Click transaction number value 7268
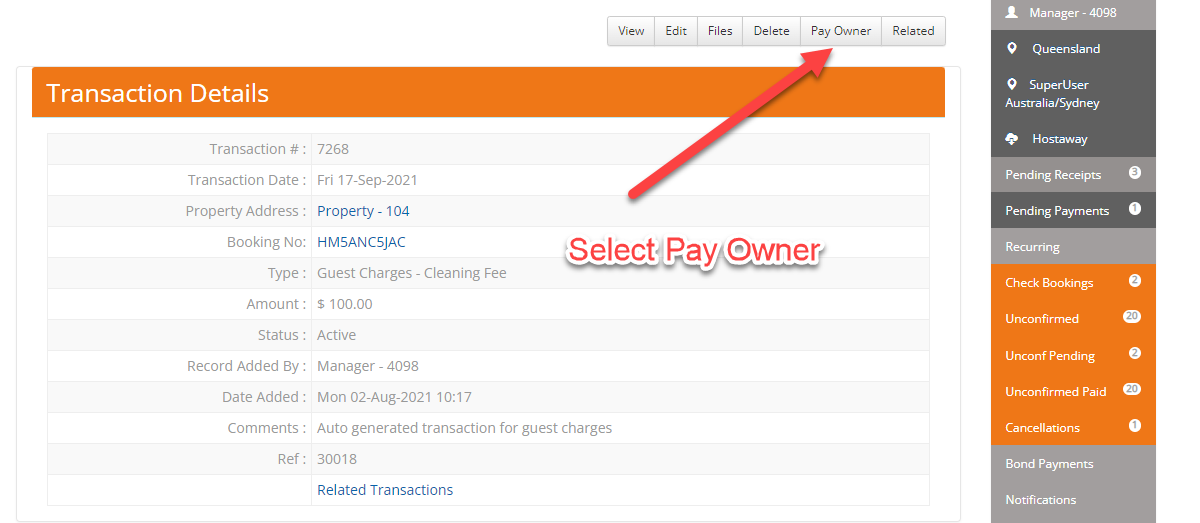This screenshot has height=523, width=1200. 333,149
